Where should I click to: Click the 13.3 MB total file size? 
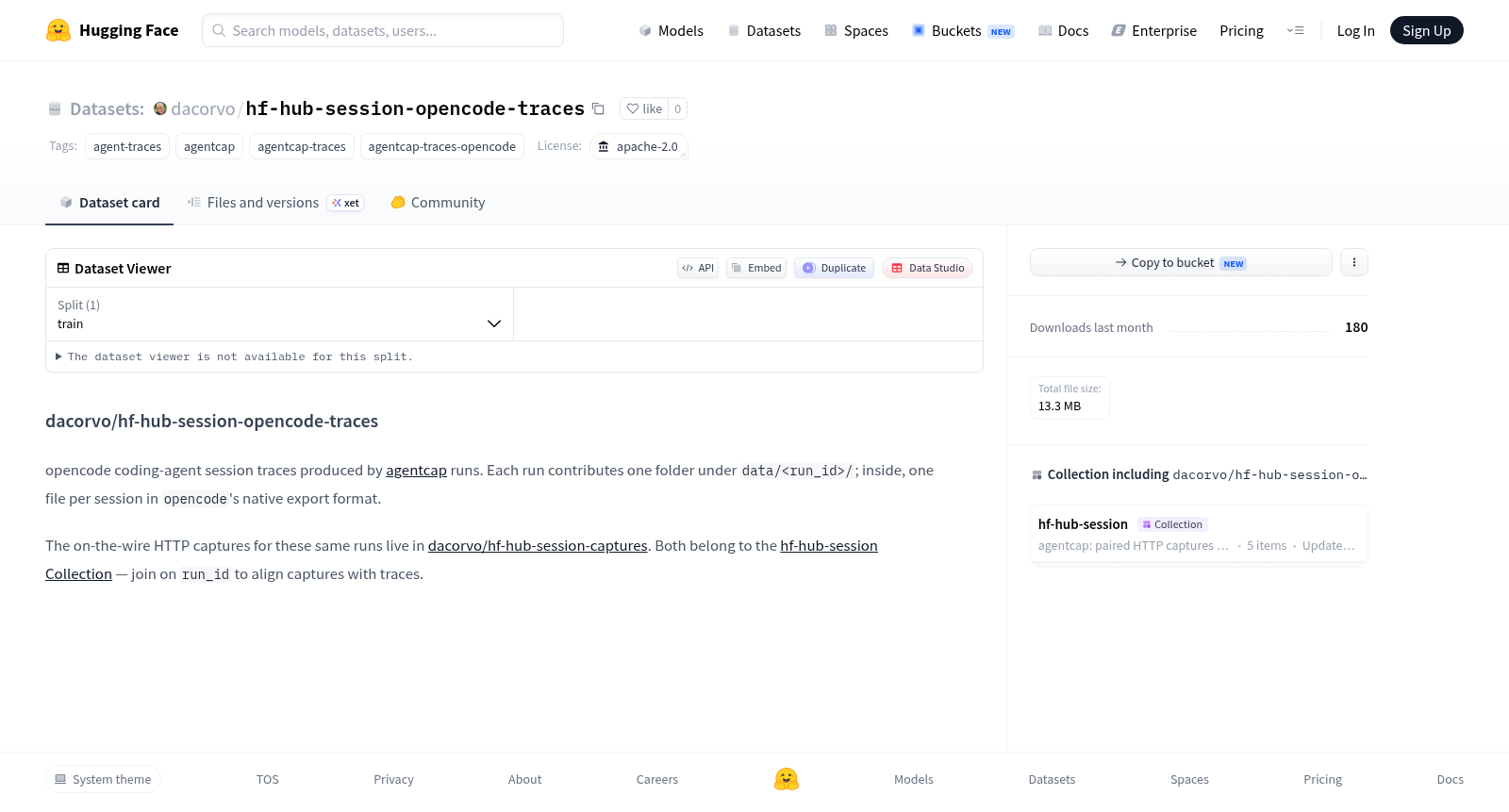click(x=1059, y=406)
